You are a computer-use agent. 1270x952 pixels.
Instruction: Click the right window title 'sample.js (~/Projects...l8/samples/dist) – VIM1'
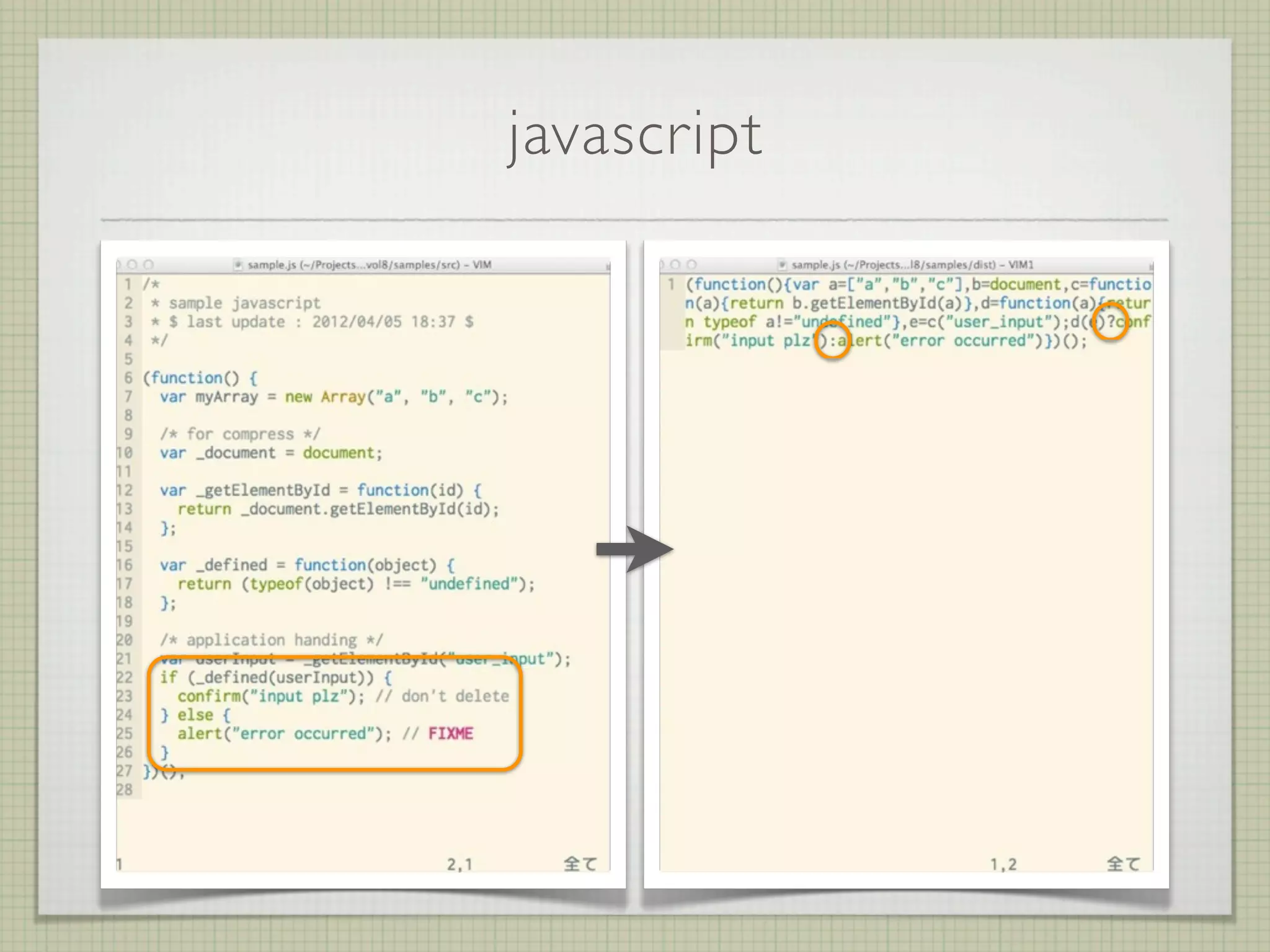pos(912,265)
